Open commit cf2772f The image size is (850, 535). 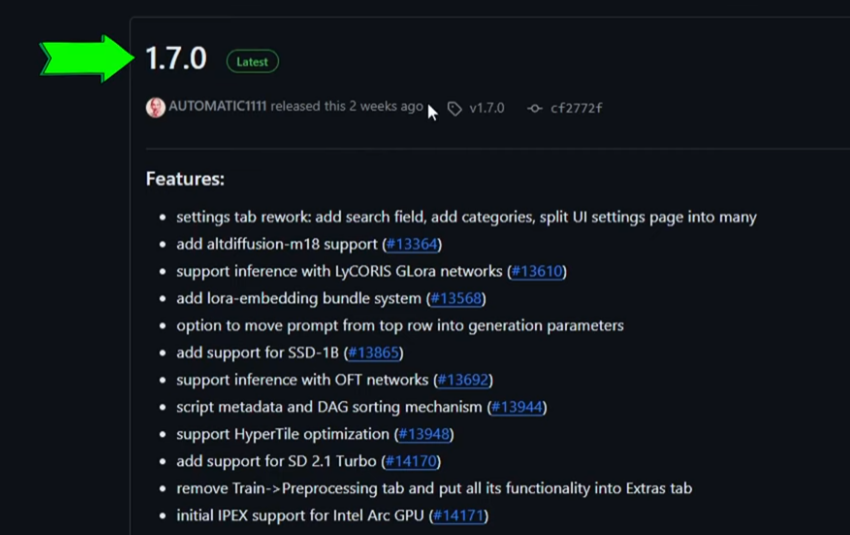[576, 108]
